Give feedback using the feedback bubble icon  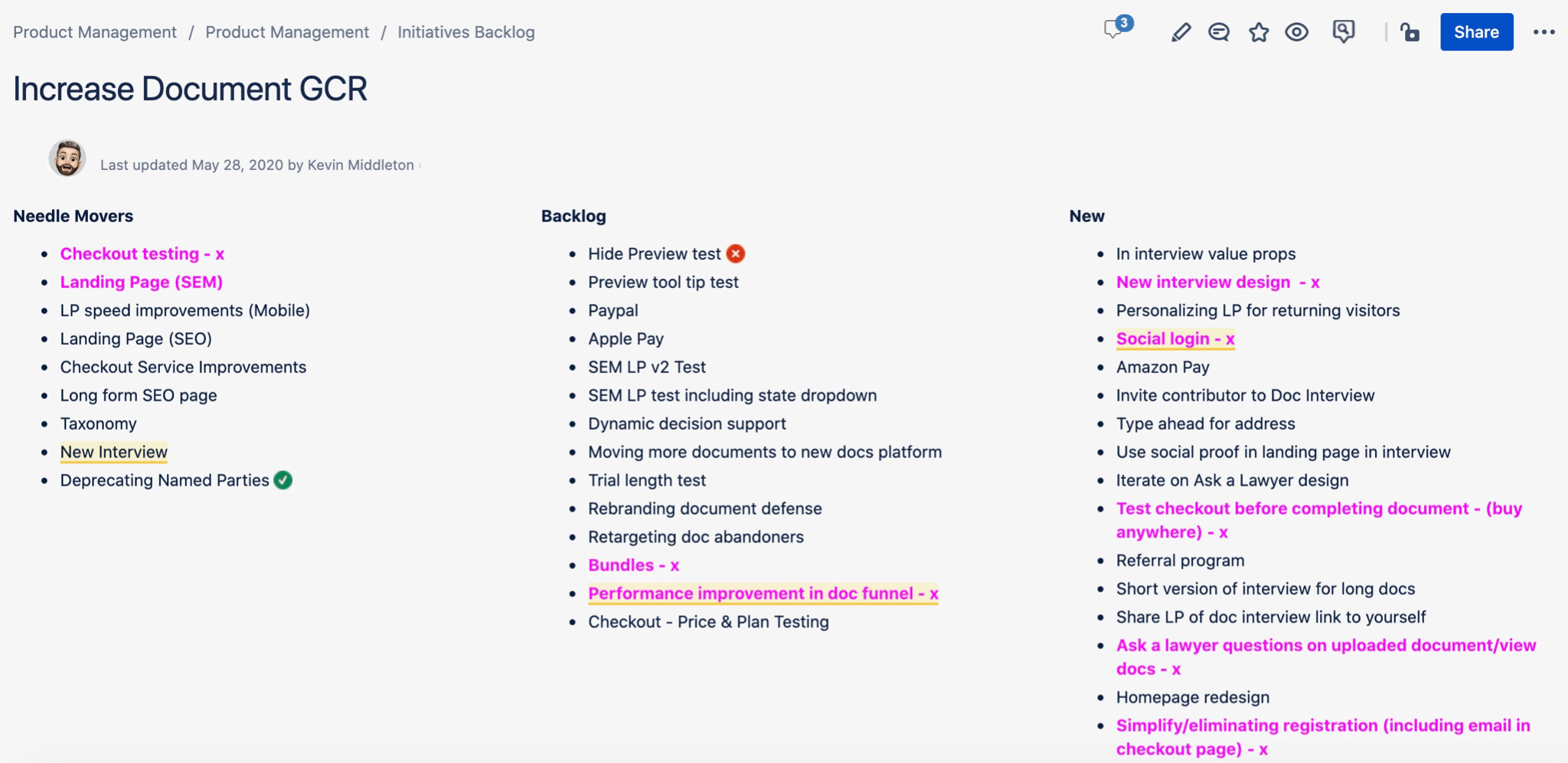point(1344,32)
